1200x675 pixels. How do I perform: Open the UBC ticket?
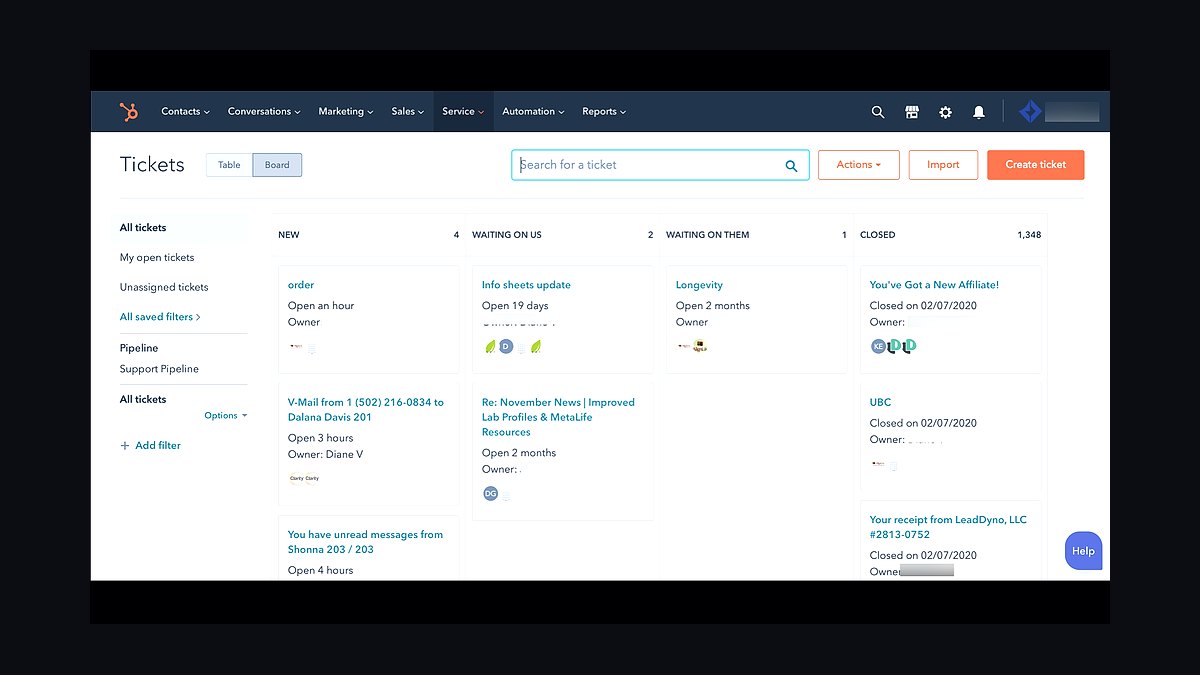[880, 403]
